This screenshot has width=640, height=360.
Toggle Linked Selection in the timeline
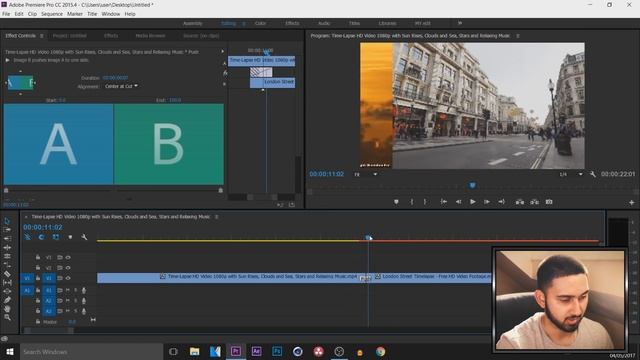56,237
